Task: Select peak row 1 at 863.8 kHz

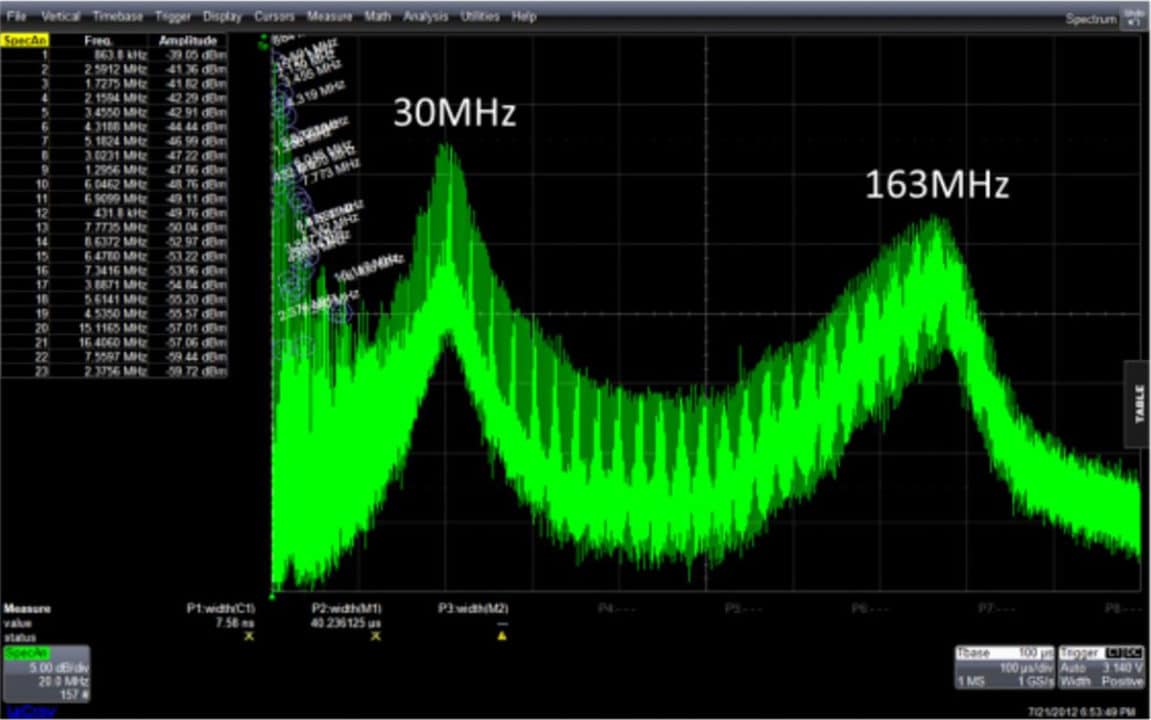Action: 115,55
